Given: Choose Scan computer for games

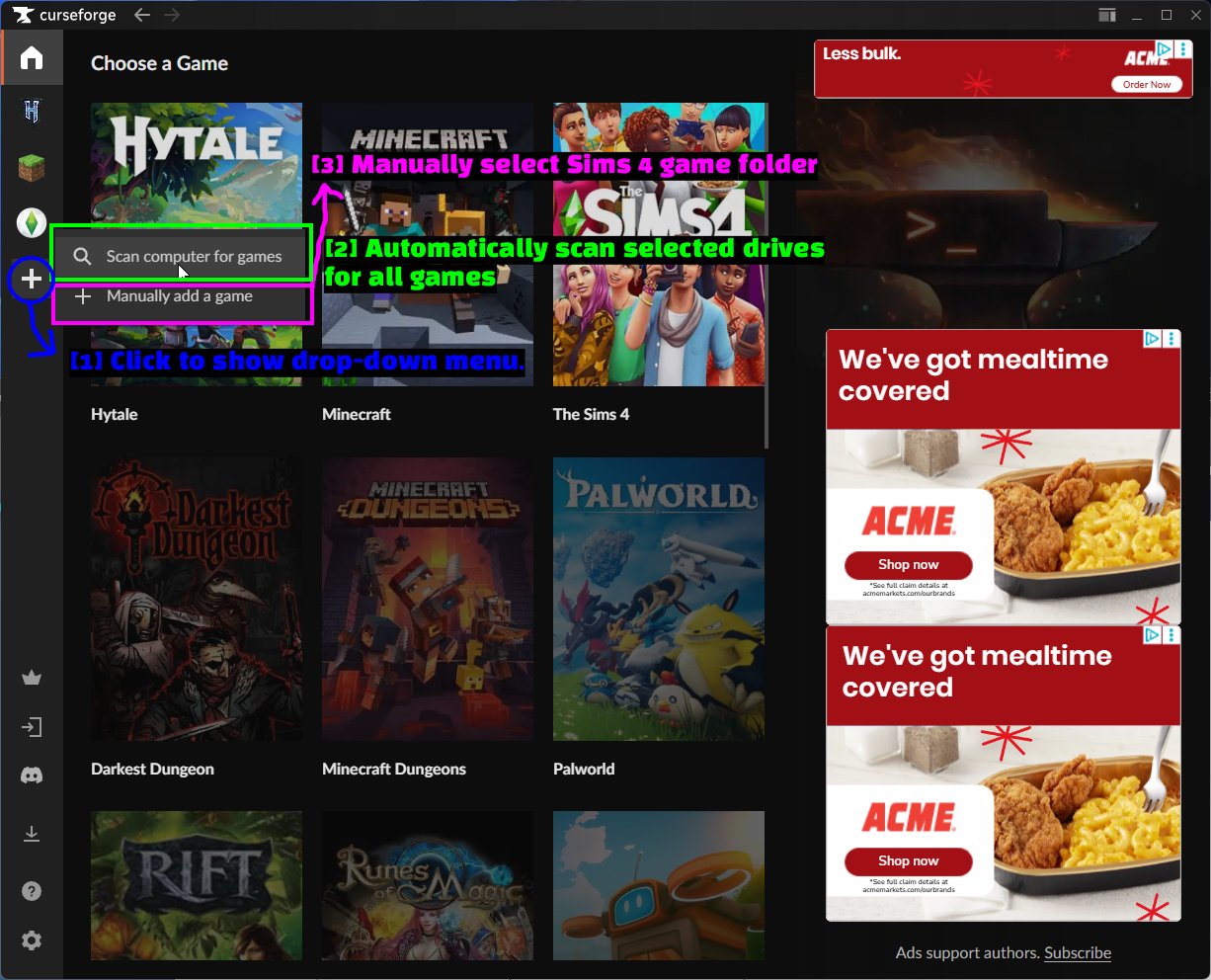Looking at the screenshot, I should pyautogui.click(x=179, y=257).
